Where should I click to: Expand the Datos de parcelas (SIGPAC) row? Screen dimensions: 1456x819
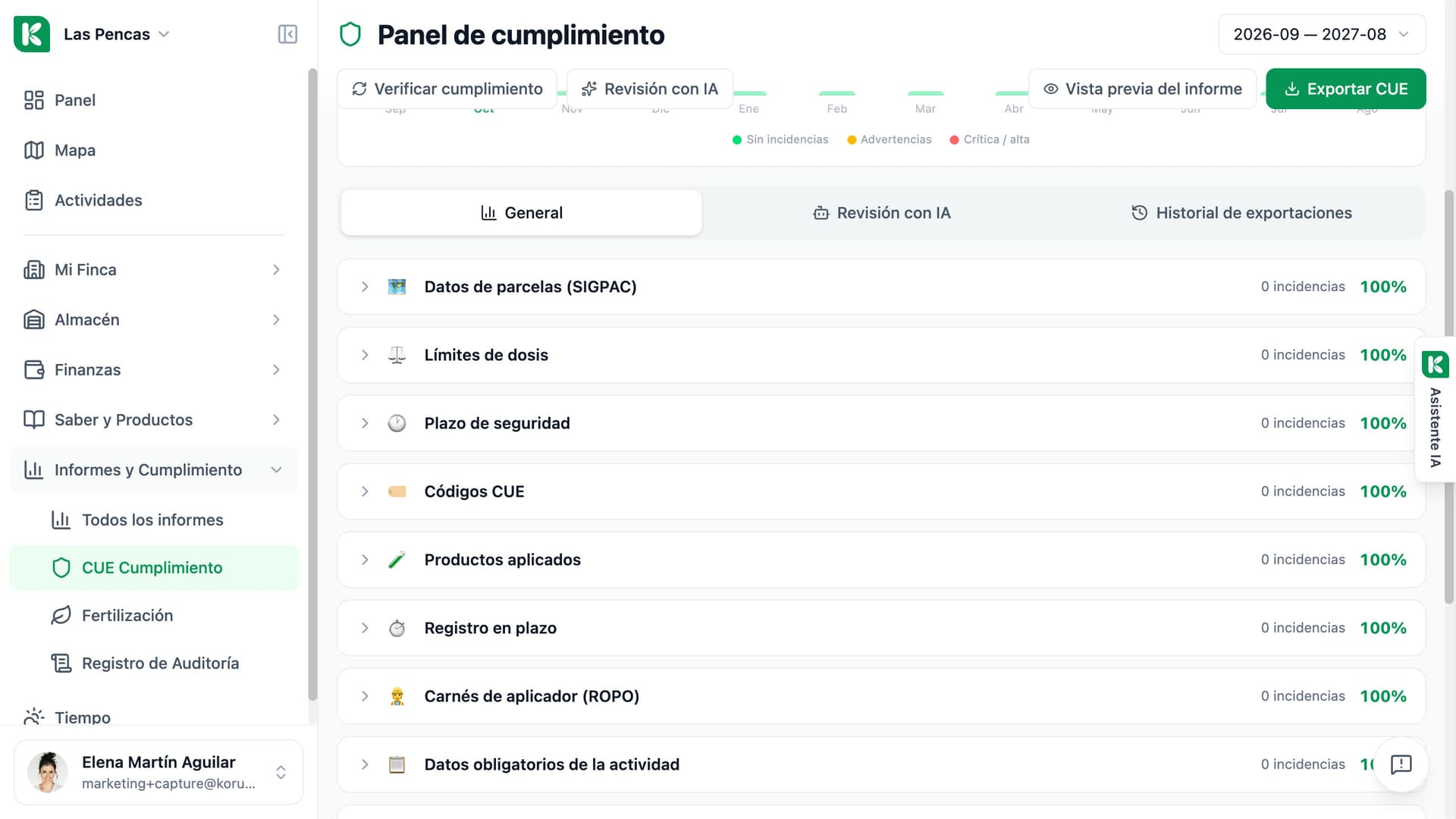pos(365,287)
